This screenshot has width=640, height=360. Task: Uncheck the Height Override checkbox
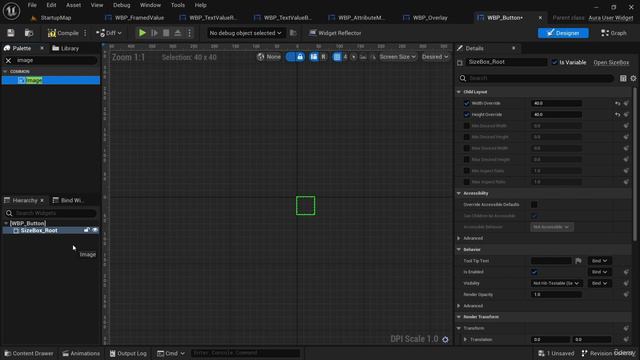(467, 115)
